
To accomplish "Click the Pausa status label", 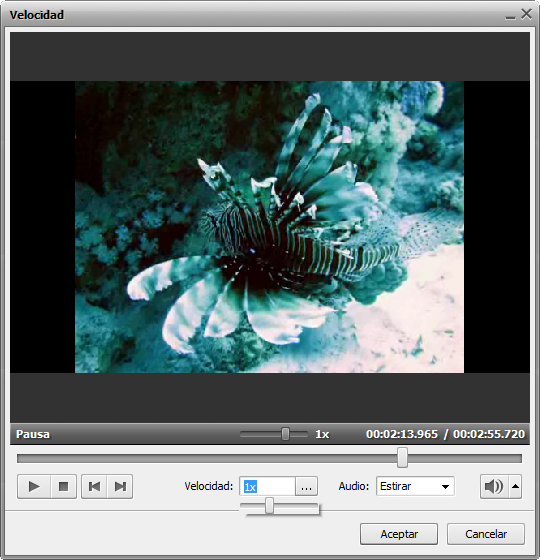I will tap(33, 434).
